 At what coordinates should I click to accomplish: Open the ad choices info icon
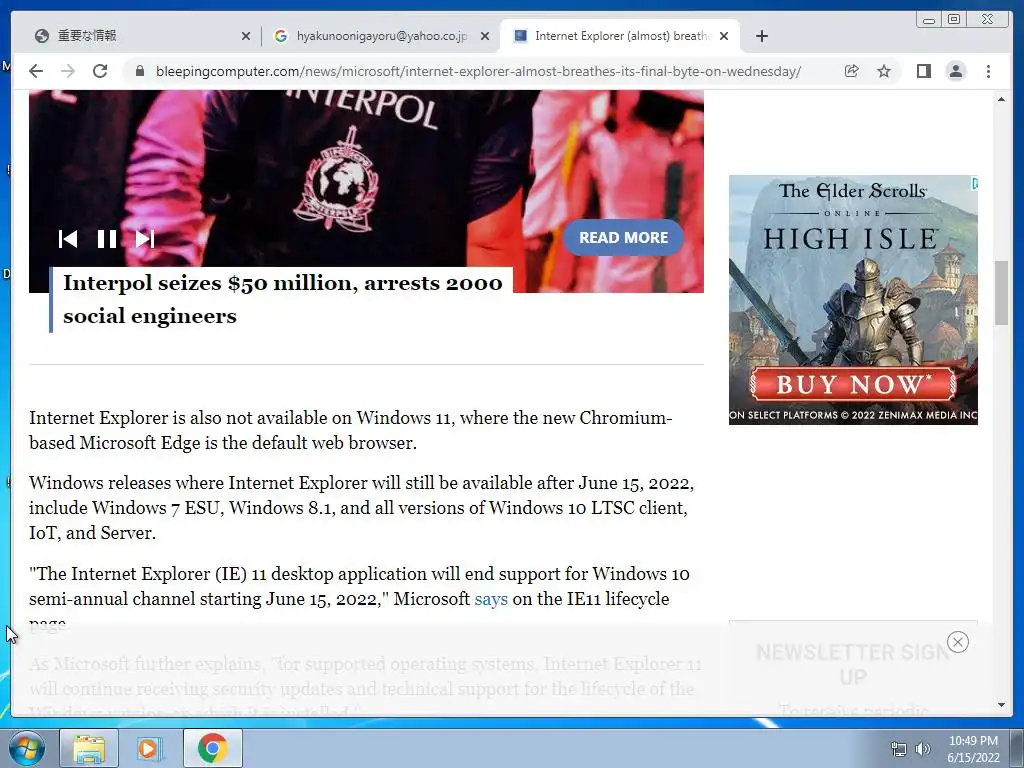[974, 184]
